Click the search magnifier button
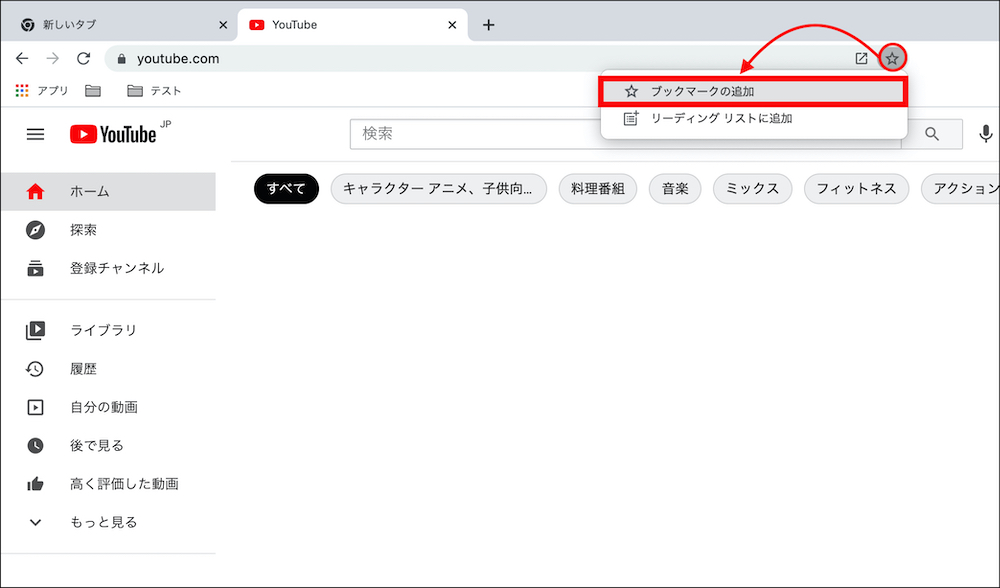The image size is (1000, 588). pyautogui.click(x=932, y=134)
